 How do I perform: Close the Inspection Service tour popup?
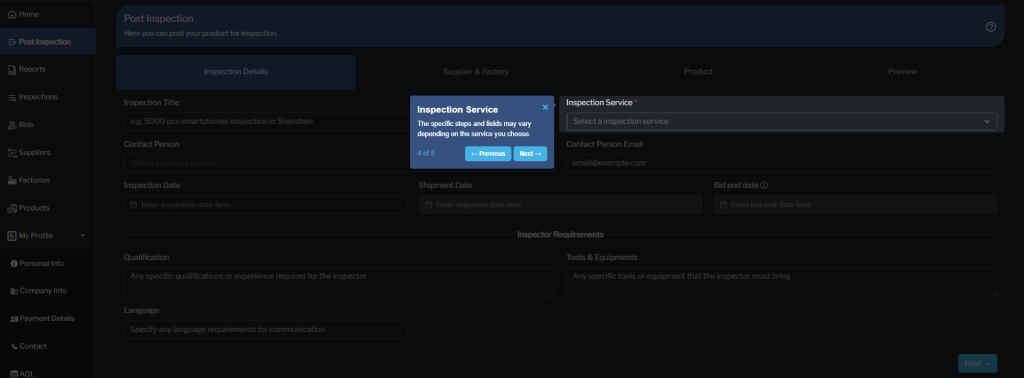[x=545, y=108]
